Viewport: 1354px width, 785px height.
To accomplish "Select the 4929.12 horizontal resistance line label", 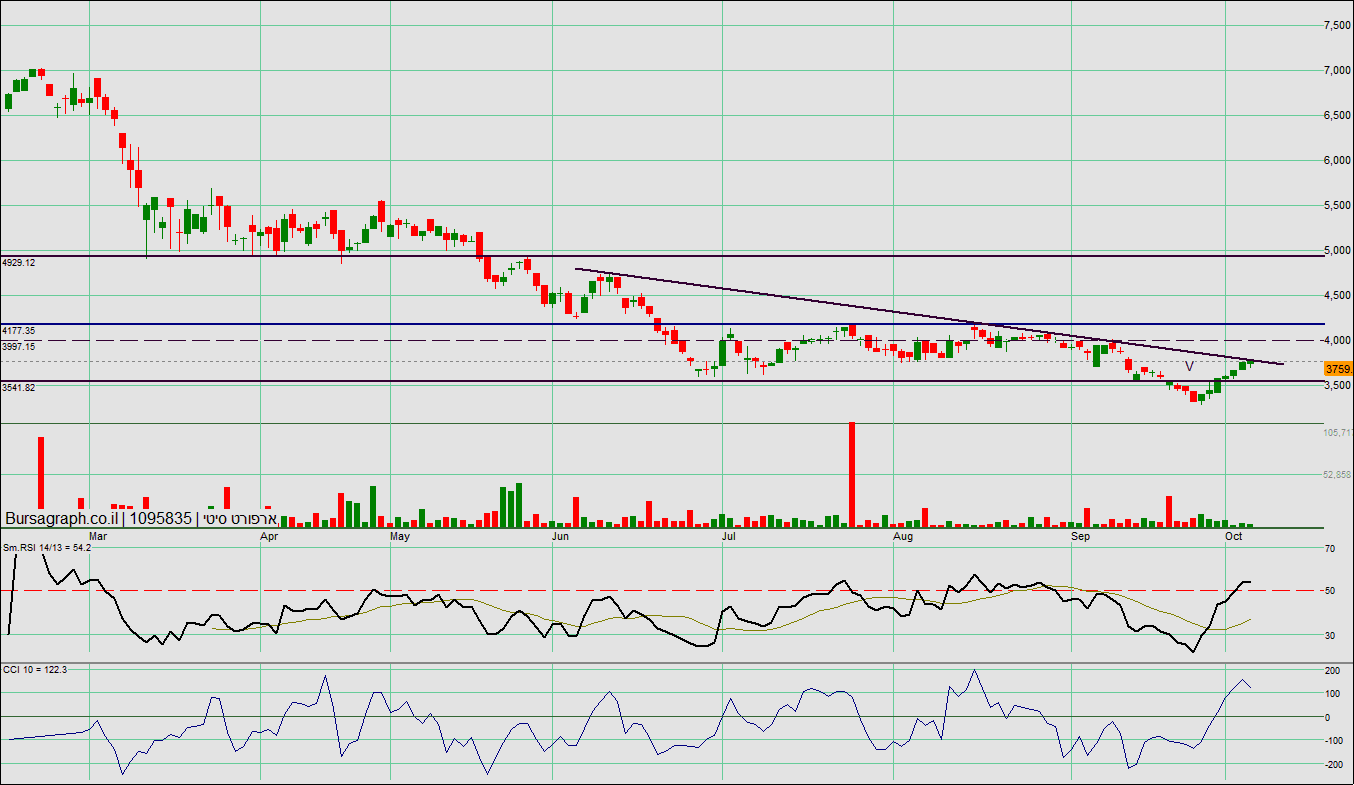I will tap(19, 262).
